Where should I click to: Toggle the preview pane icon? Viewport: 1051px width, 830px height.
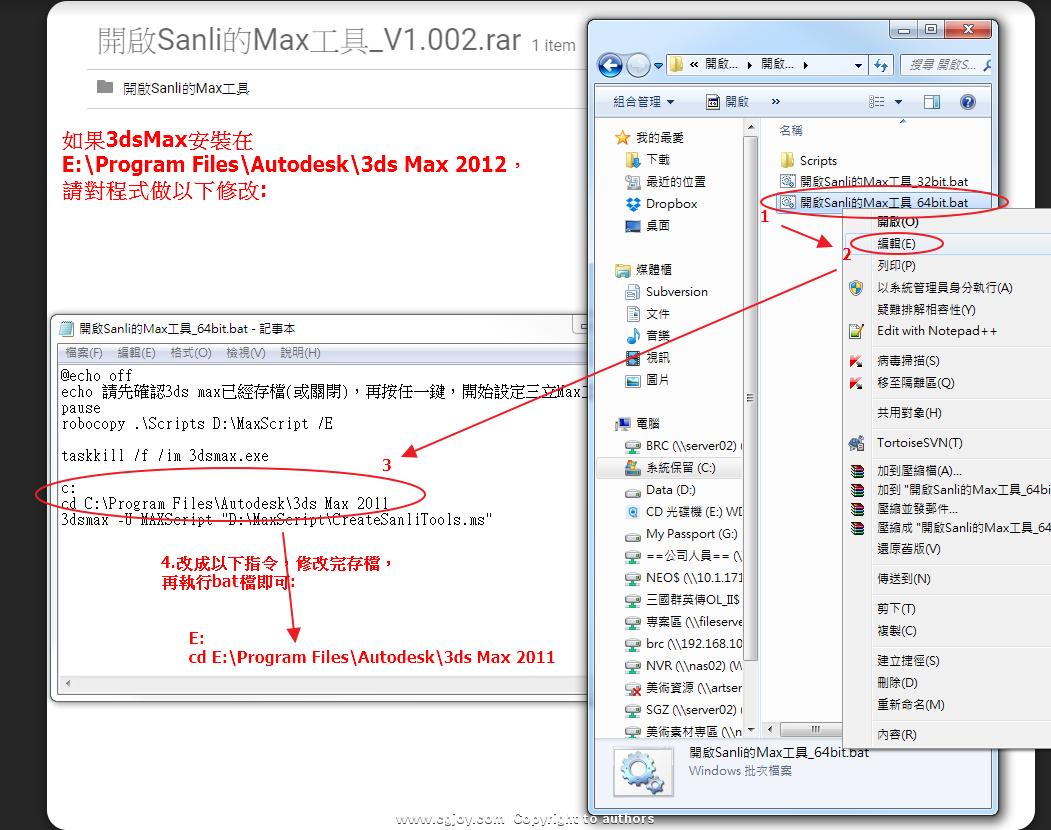pos(932,102)
